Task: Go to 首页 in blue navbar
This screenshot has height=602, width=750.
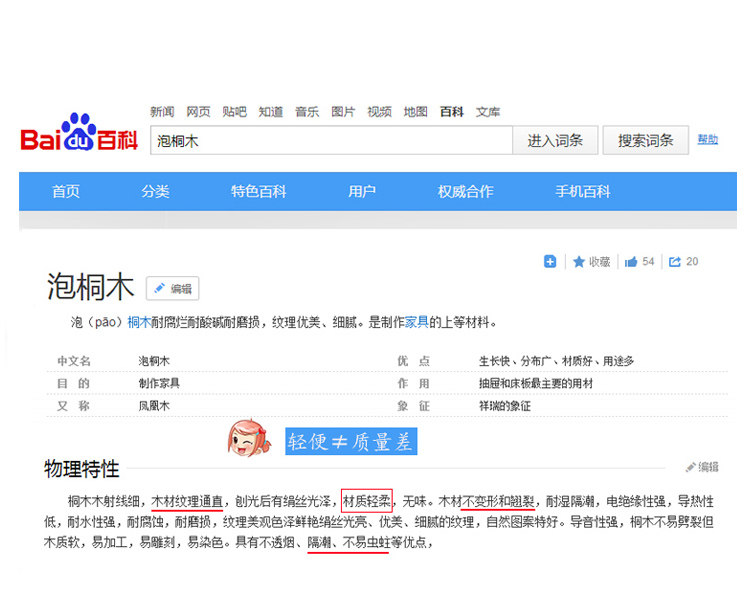Action: coord(66,191)
